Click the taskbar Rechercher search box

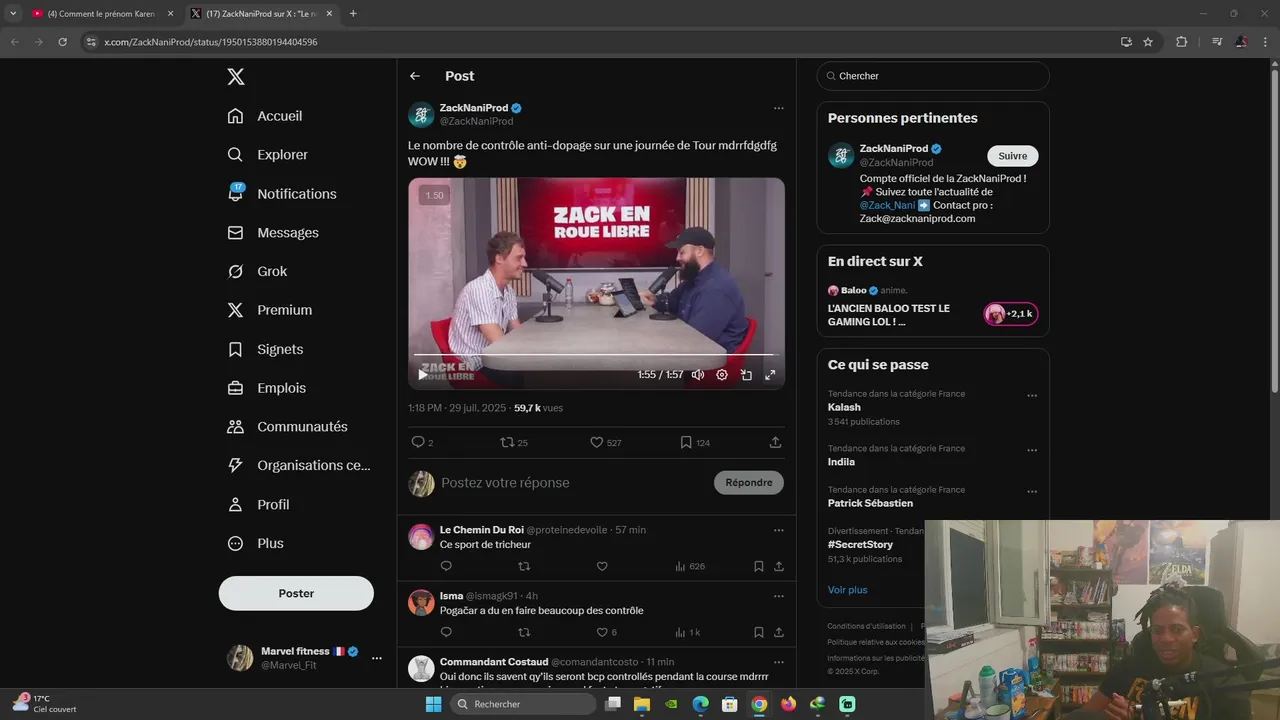pos(524,704)
